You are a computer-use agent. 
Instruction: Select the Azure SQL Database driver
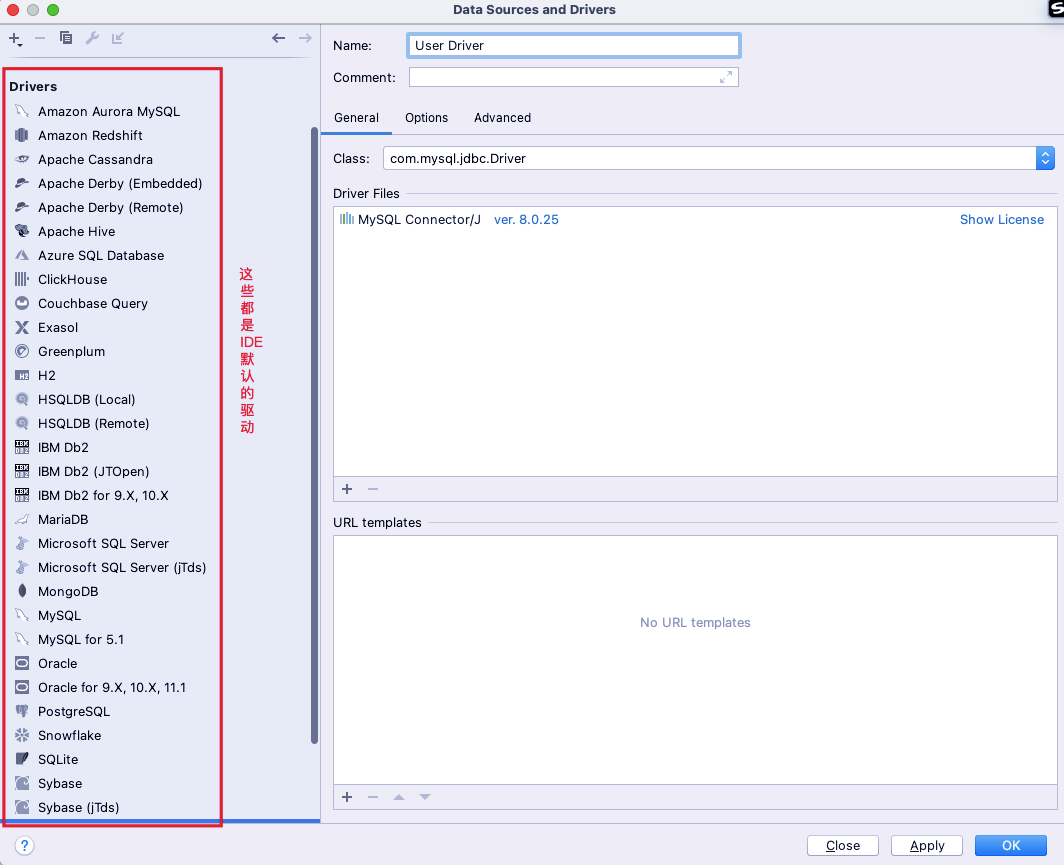click(101, 255)
